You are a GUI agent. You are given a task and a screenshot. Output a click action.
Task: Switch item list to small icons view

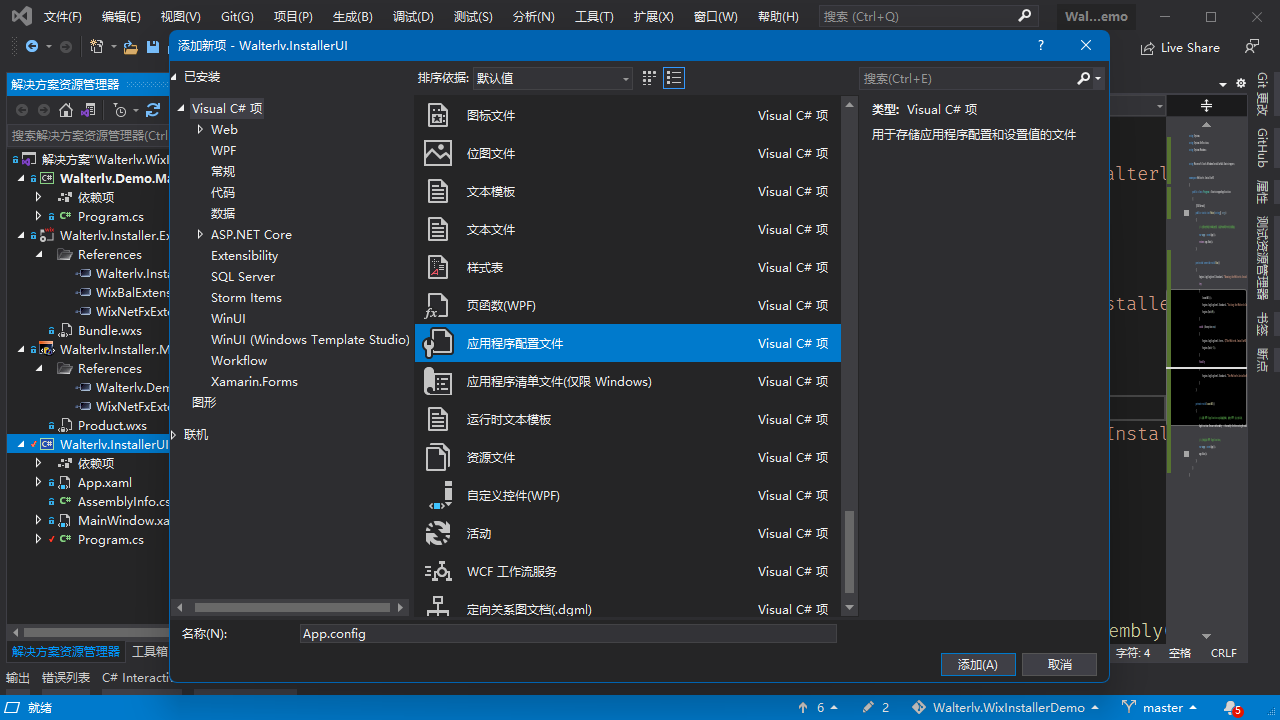coord(649,78)
